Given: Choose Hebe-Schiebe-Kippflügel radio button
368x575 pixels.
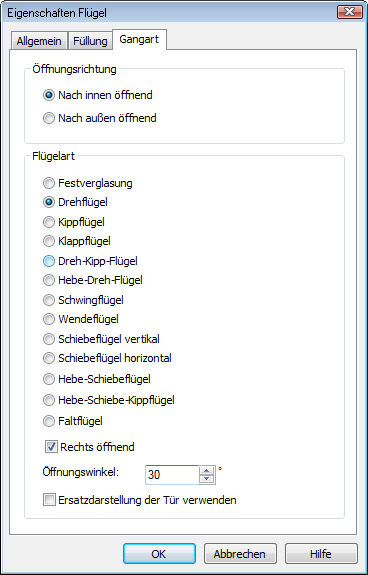Looking at the screenshot, I should 108,400.
